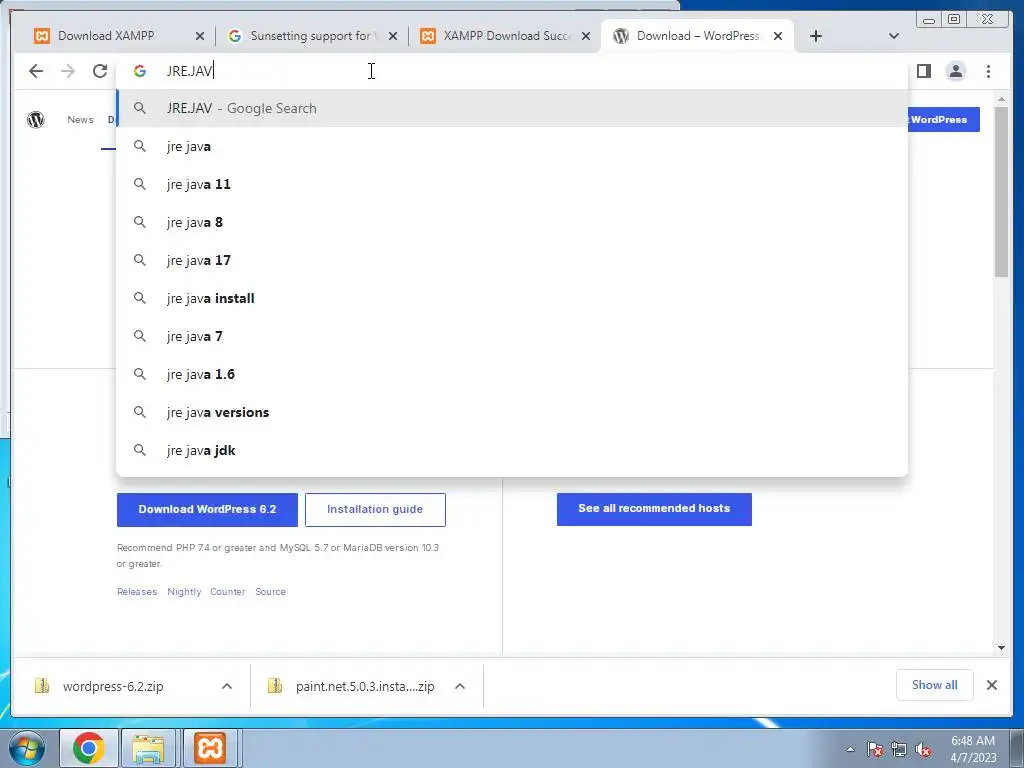Open the Releases link
1024x768 pixels.
137,592
